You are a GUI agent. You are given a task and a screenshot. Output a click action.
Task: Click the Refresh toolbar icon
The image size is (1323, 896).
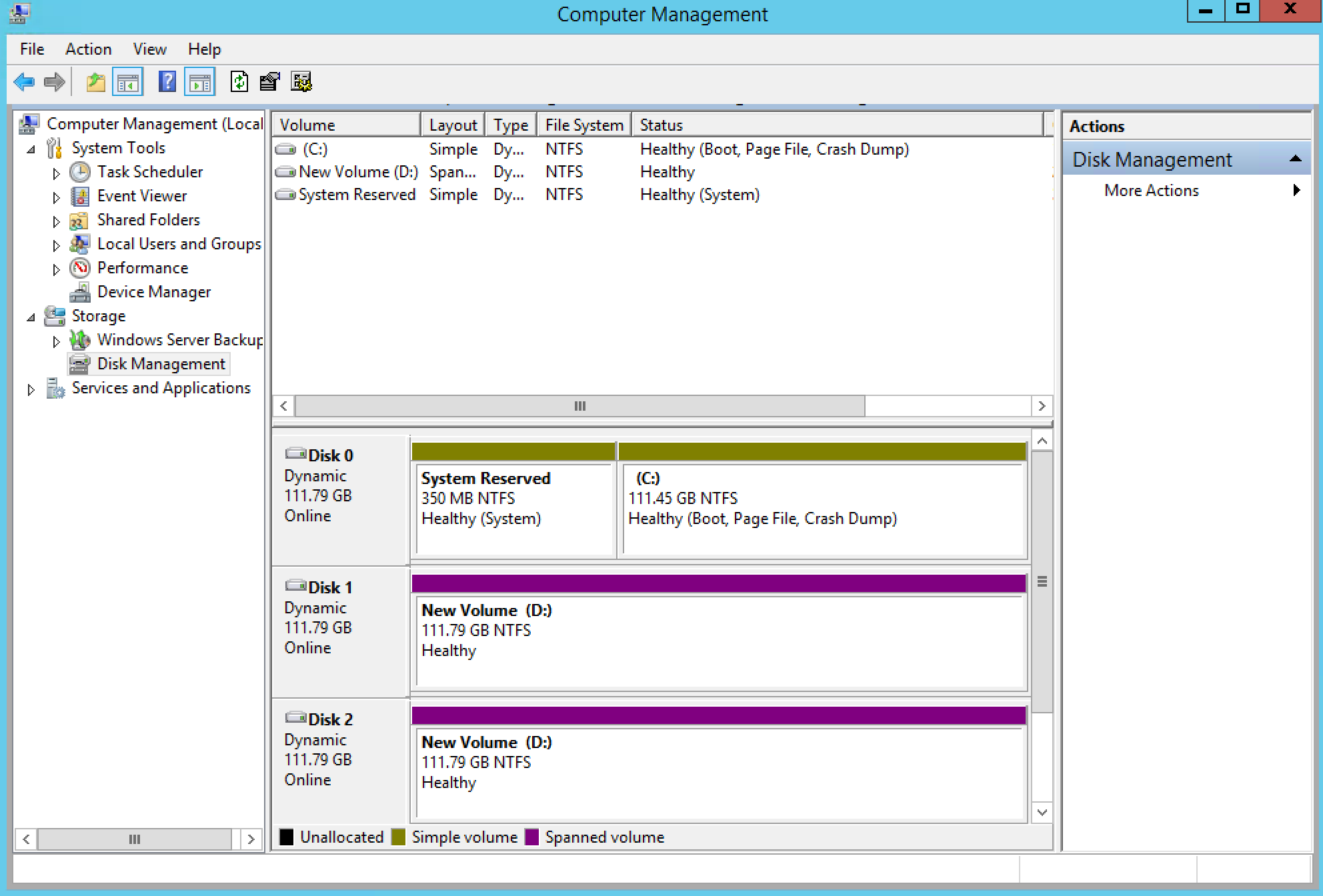click(239, 82)
